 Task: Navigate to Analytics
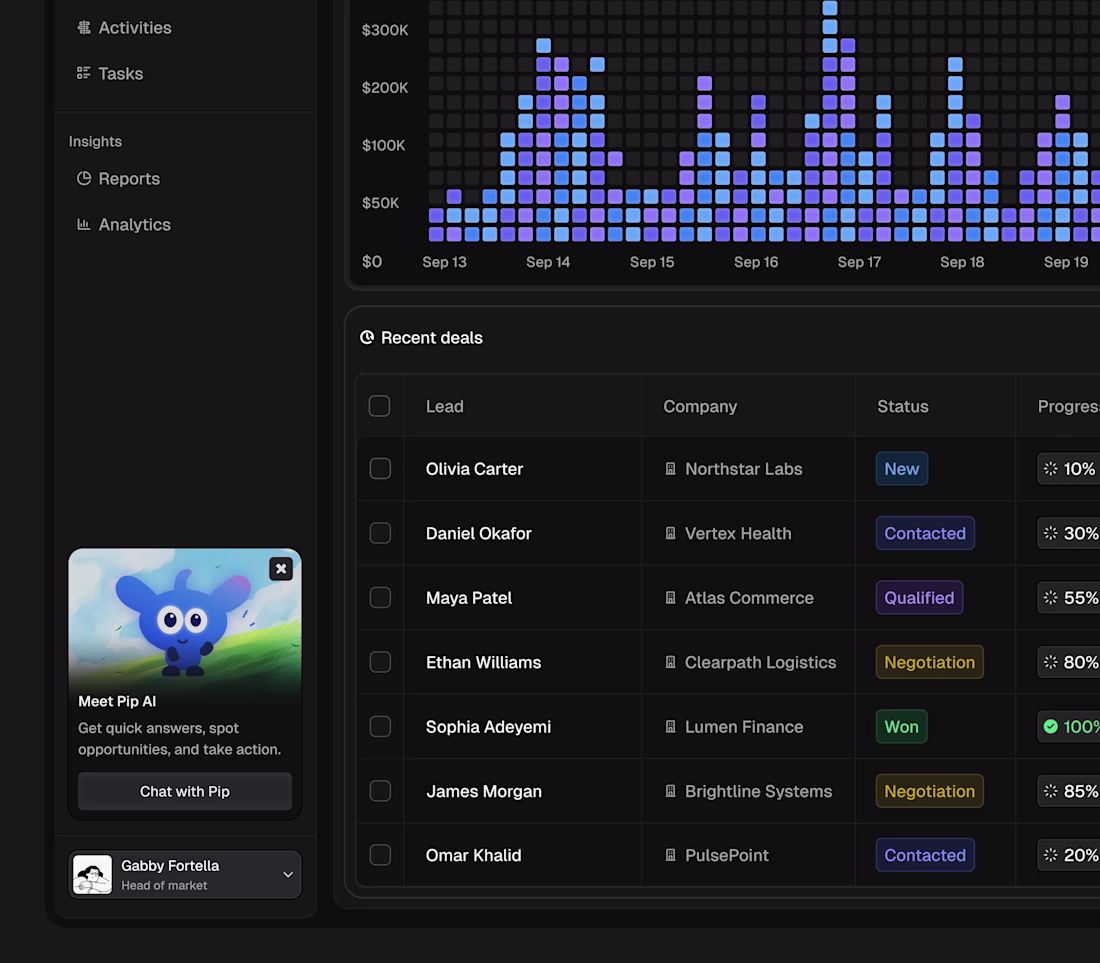[124, 224]
